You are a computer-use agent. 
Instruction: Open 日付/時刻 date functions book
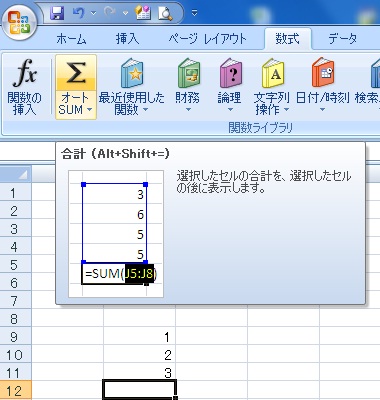tap(323, 73)
